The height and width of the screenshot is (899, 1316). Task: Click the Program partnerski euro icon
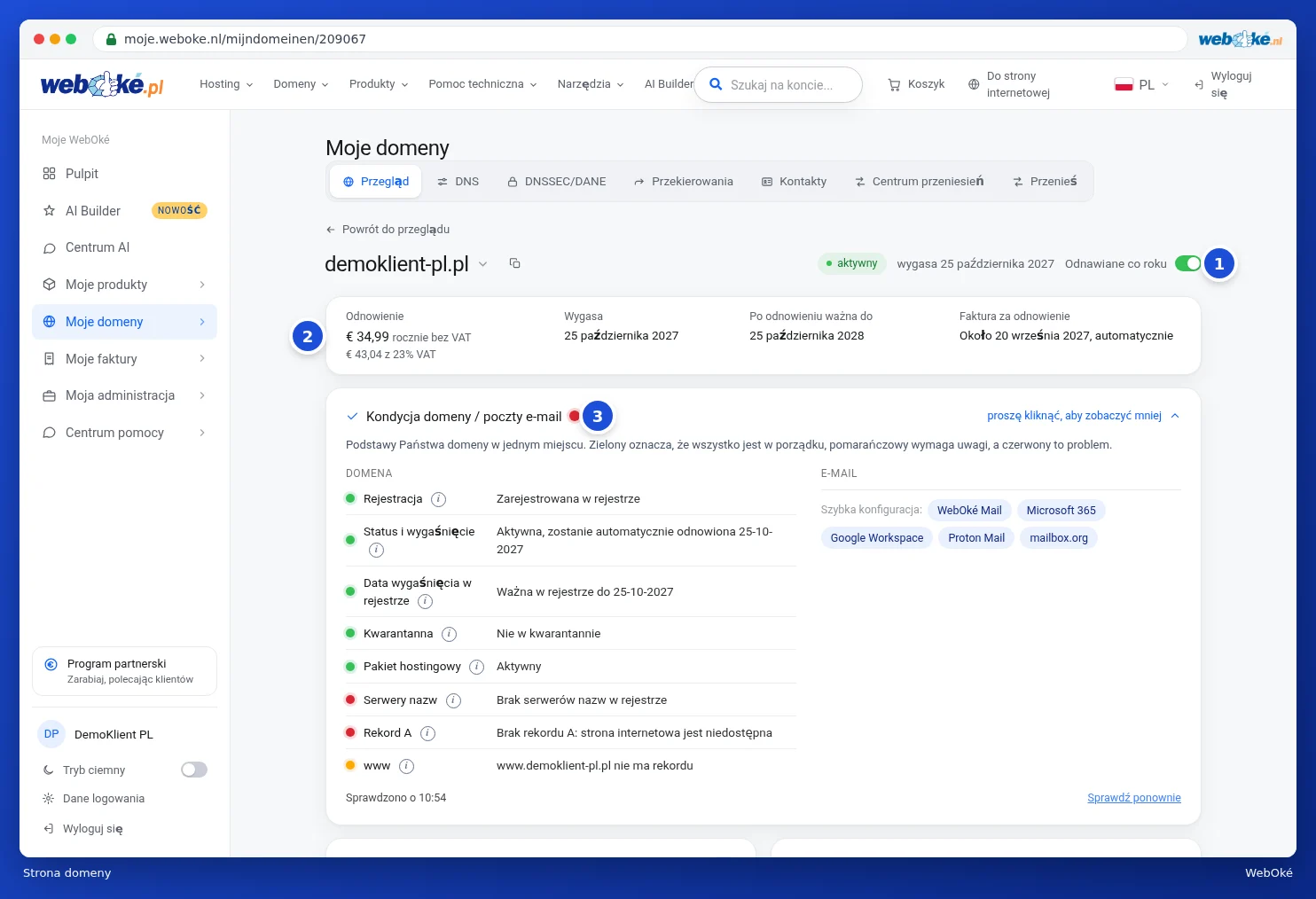pos(51,664)
